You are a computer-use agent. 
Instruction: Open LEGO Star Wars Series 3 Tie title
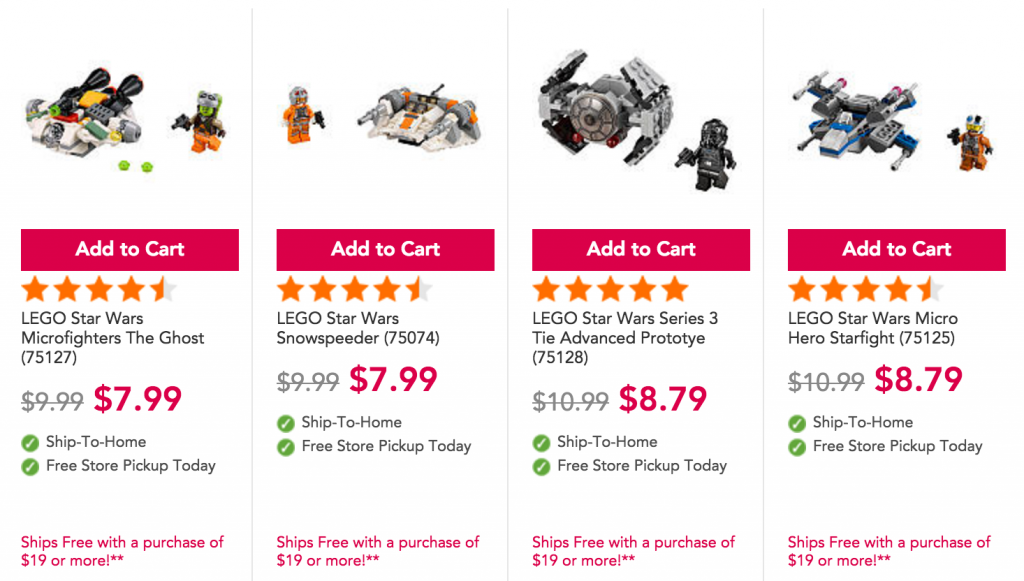(625, 338)
